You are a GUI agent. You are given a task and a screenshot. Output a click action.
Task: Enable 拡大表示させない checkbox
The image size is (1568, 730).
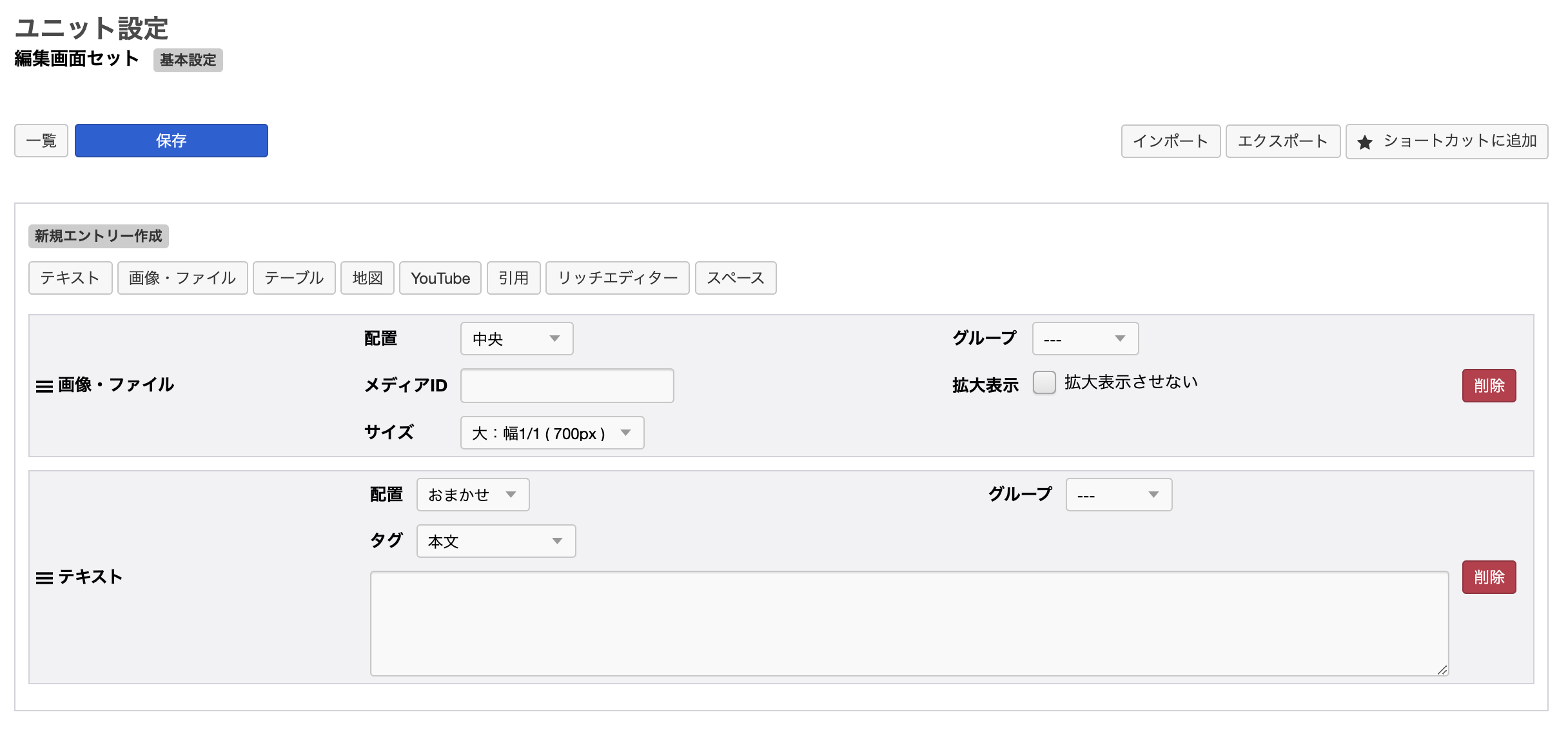[1044, 382]
